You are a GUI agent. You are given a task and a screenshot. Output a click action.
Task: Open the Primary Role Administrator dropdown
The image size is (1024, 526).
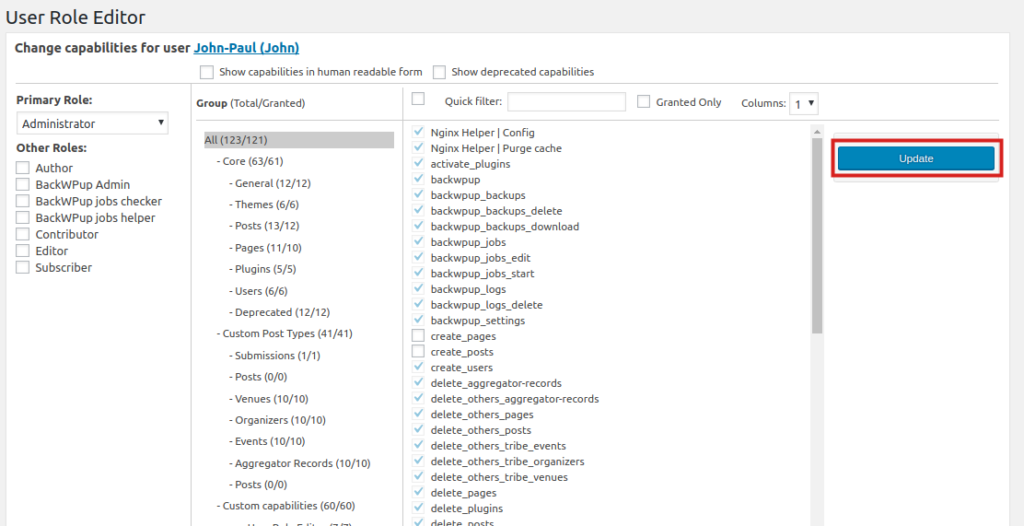pos(93,124)
